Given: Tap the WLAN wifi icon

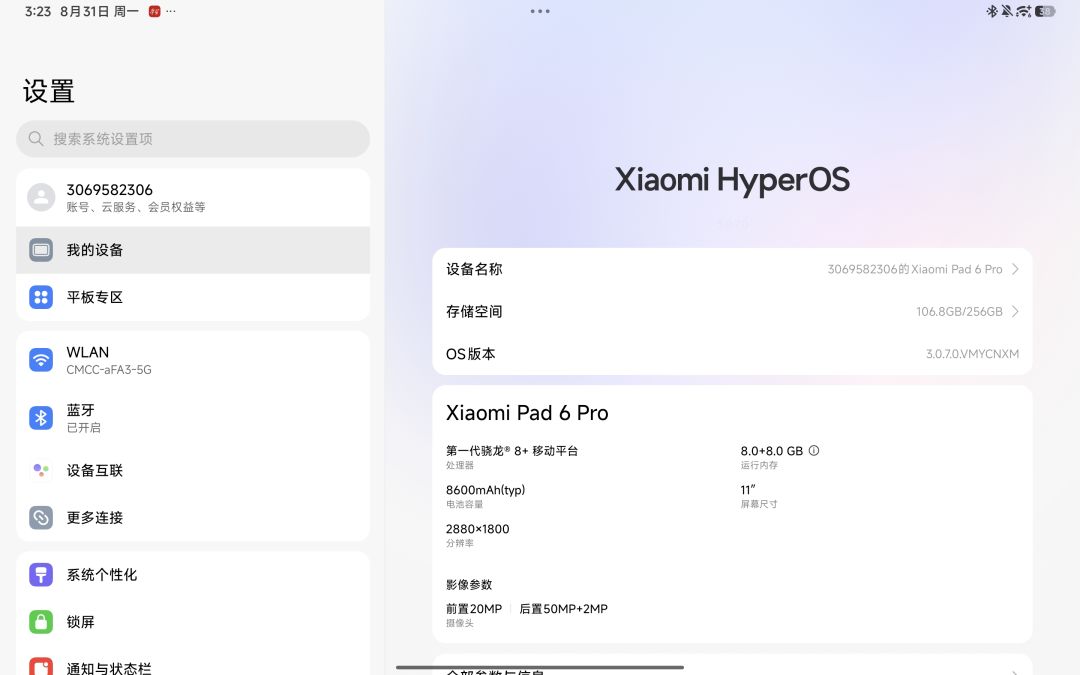Looking at the screenshot, I should (41, 360).
